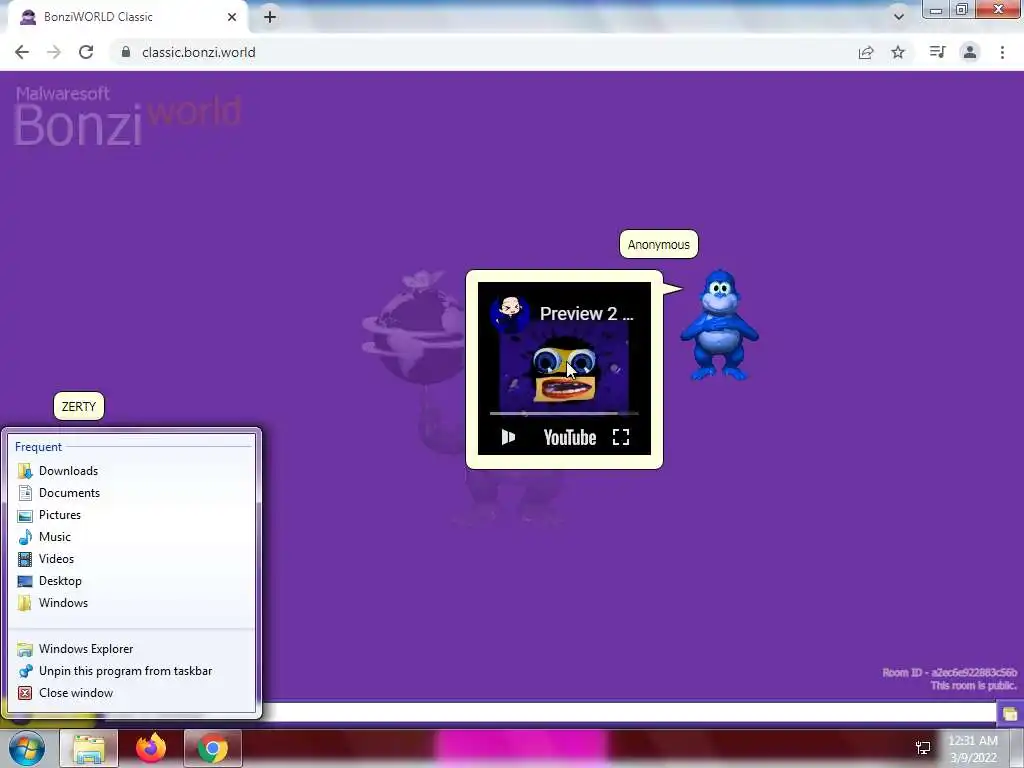Click the Room ID text
1024x768 pixels.
click(x=950, y=672)
